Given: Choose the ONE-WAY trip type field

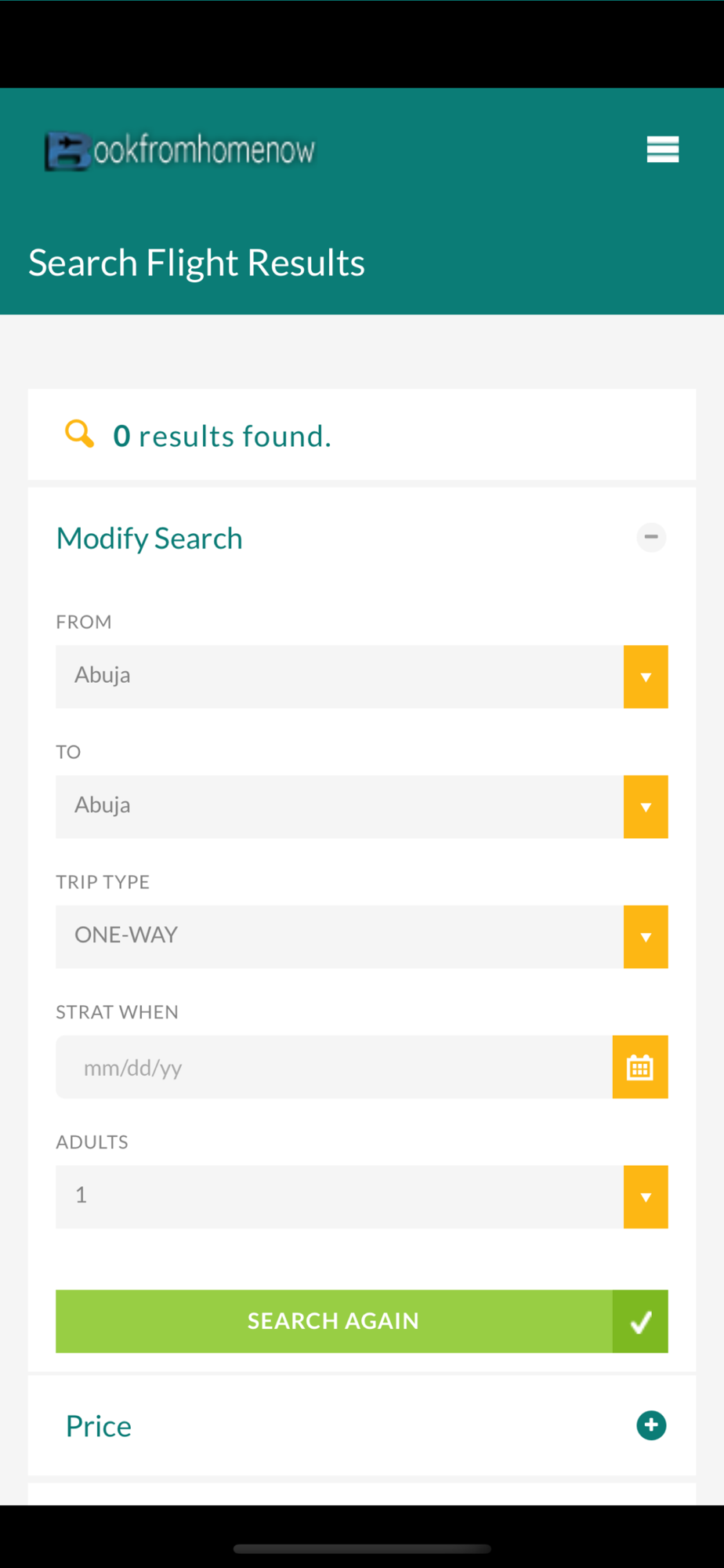Looking at the screenshot, I should 339,937.
